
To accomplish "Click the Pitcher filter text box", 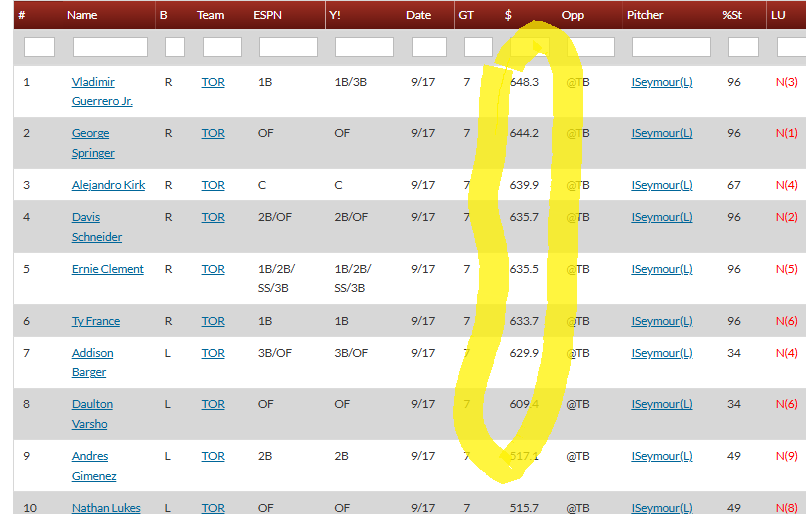I will (x=671, y=47).
